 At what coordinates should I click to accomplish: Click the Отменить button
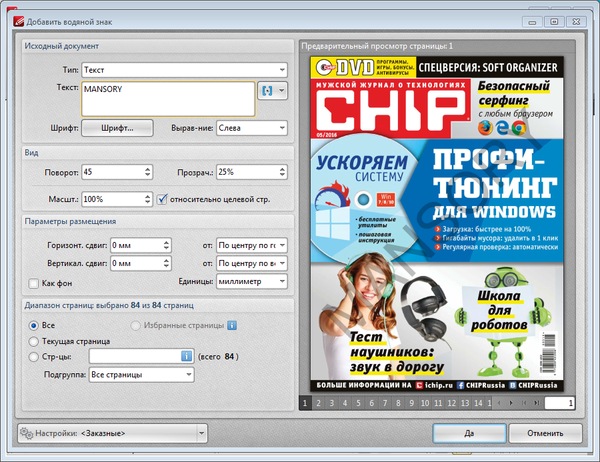(x=545, y=433)
